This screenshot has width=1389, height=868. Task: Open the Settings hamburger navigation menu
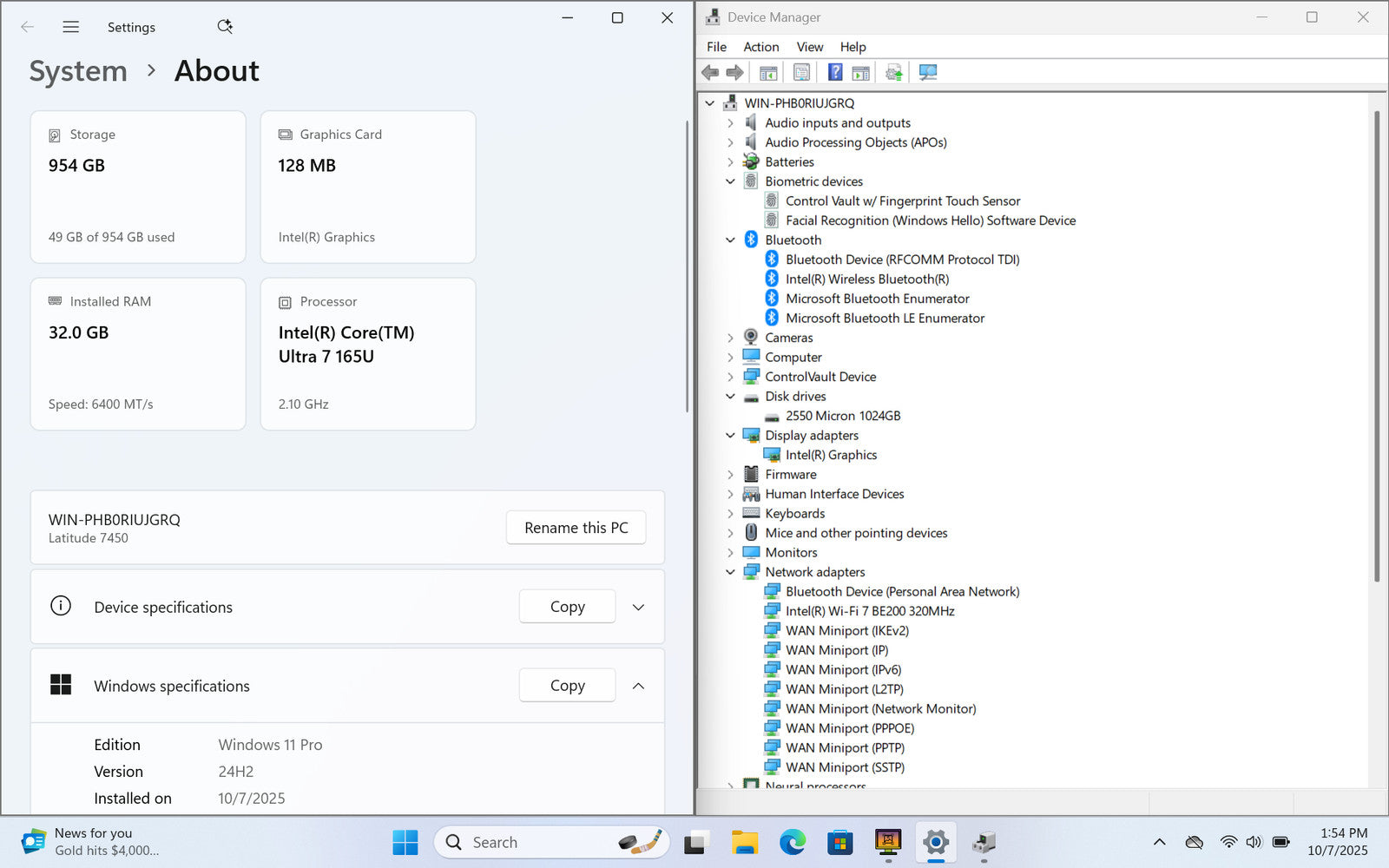[71, 27]
